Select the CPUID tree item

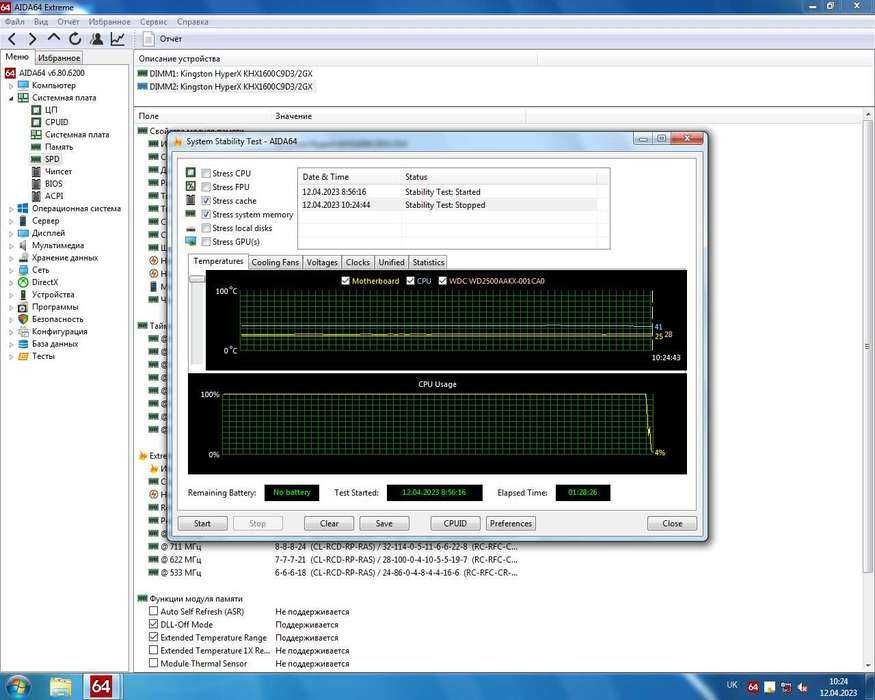[56, 122]
